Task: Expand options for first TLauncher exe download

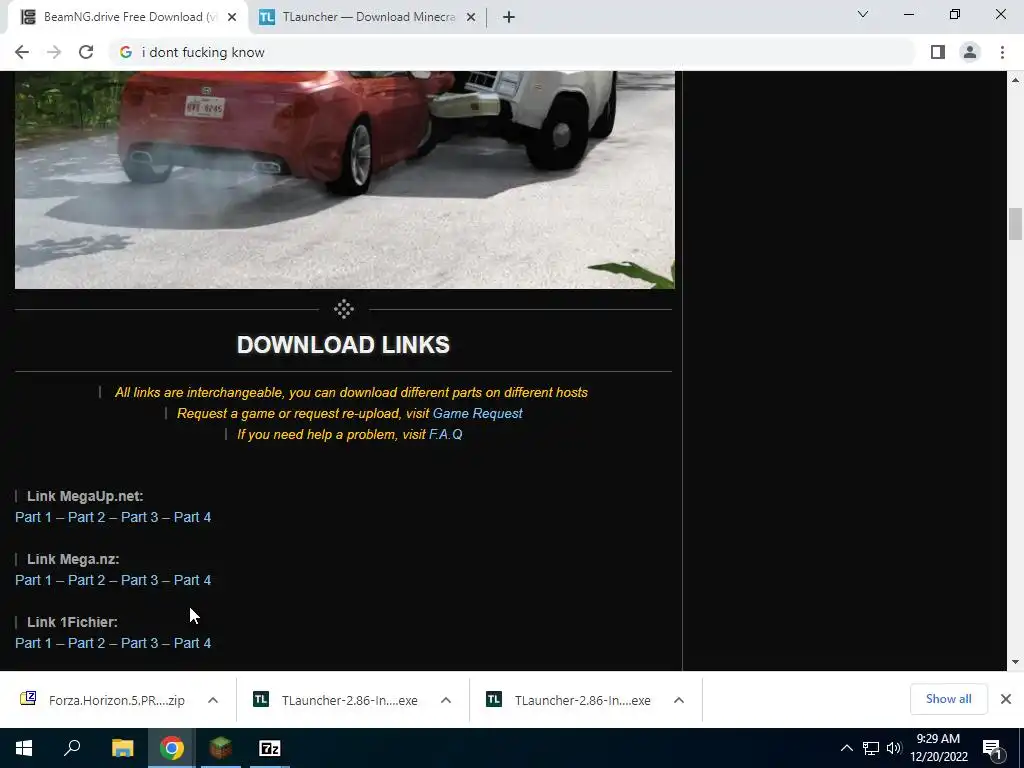Action: click(x=446, y=700)
